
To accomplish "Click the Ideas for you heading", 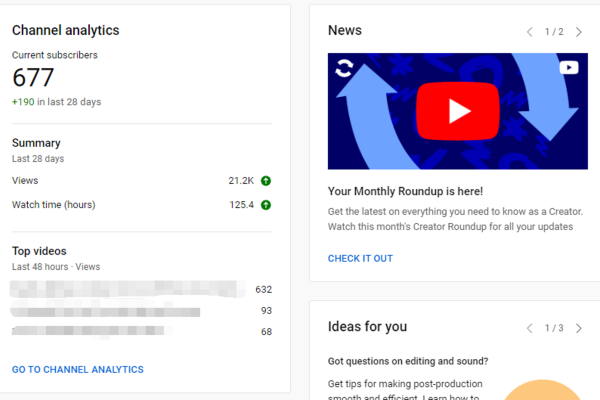I will 367,327.
